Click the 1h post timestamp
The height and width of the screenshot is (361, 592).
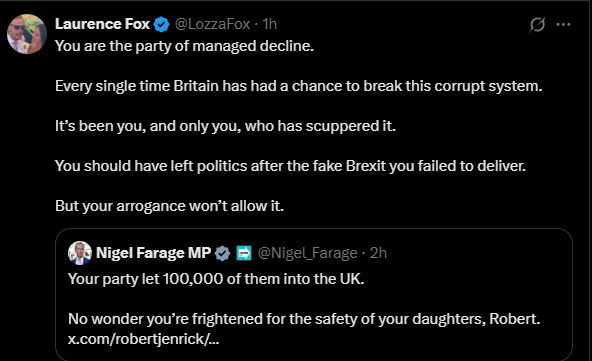[x=270, y=24]
